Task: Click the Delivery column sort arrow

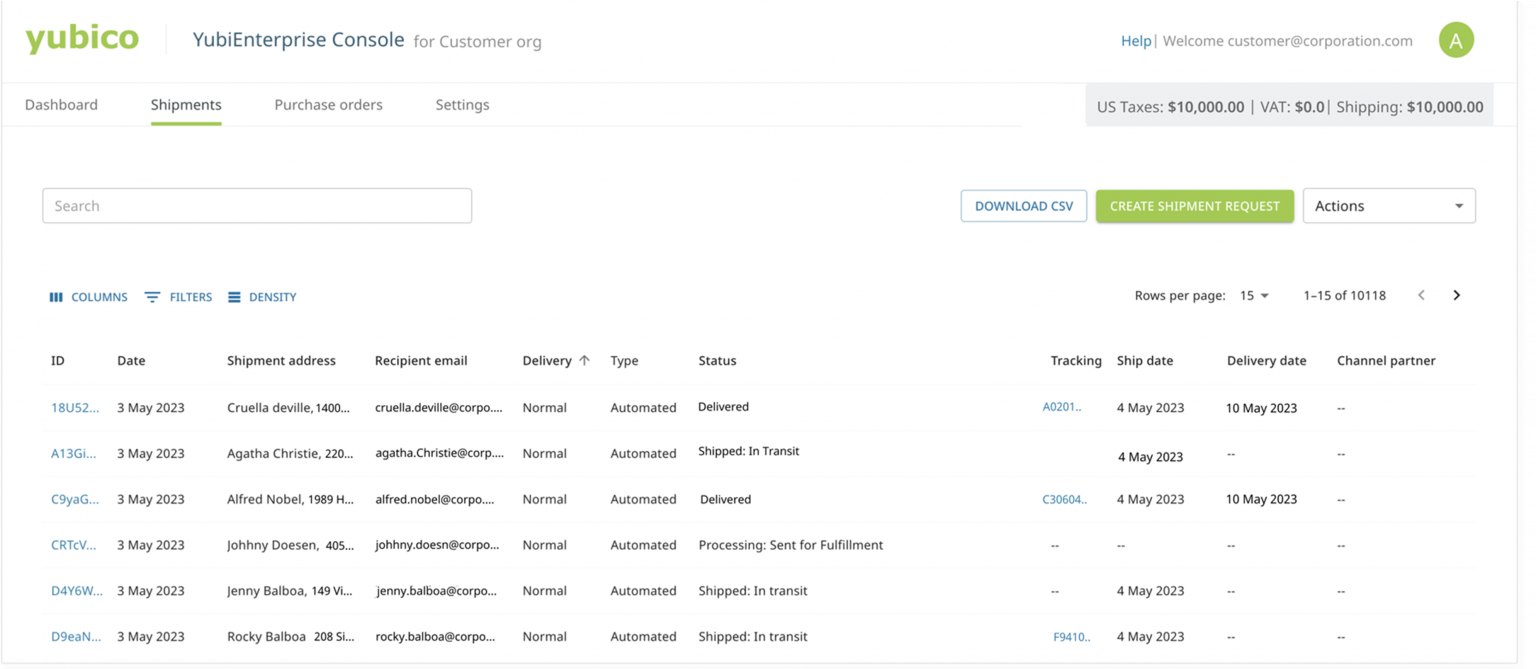Action: [x=585, y=360]
